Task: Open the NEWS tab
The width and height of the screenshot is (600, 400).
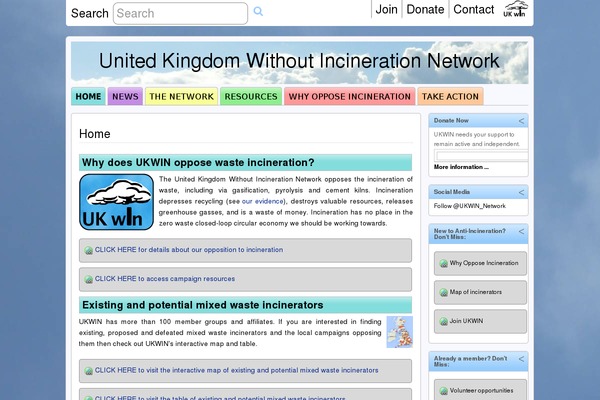Action: point(125,96)
